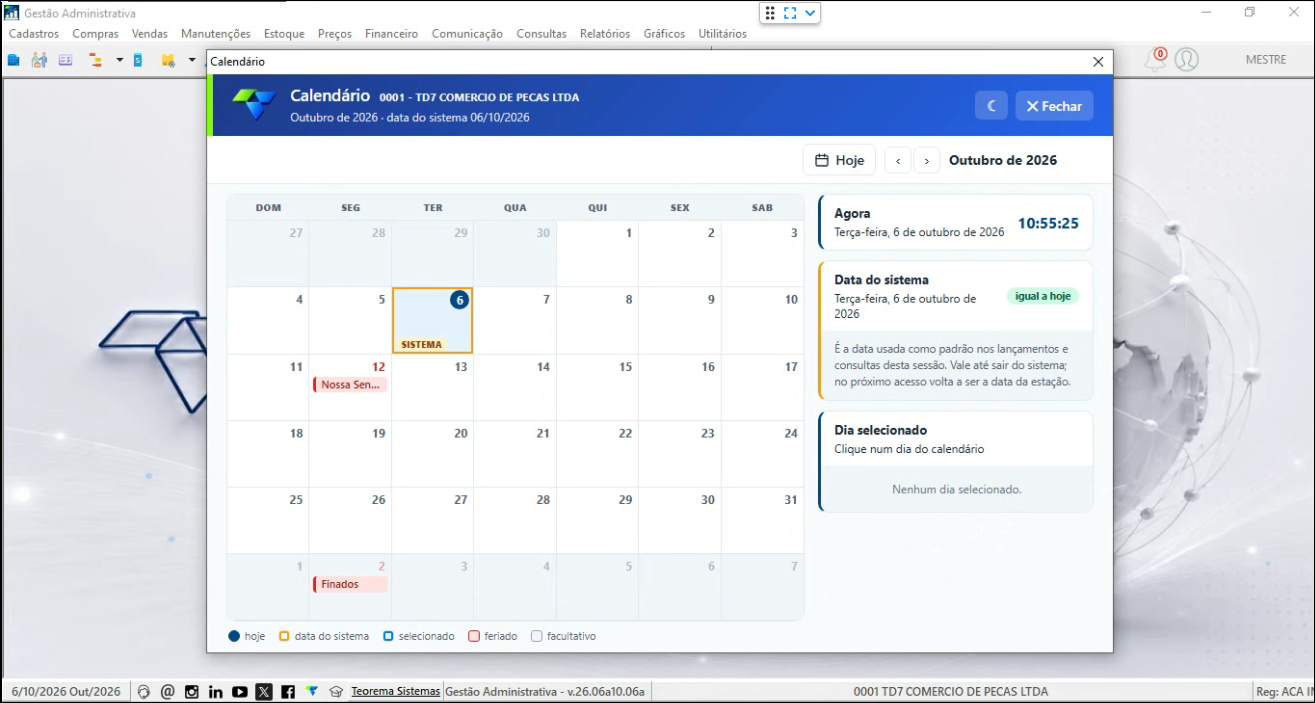Click the ID card toolbar icon

[65, 60]
